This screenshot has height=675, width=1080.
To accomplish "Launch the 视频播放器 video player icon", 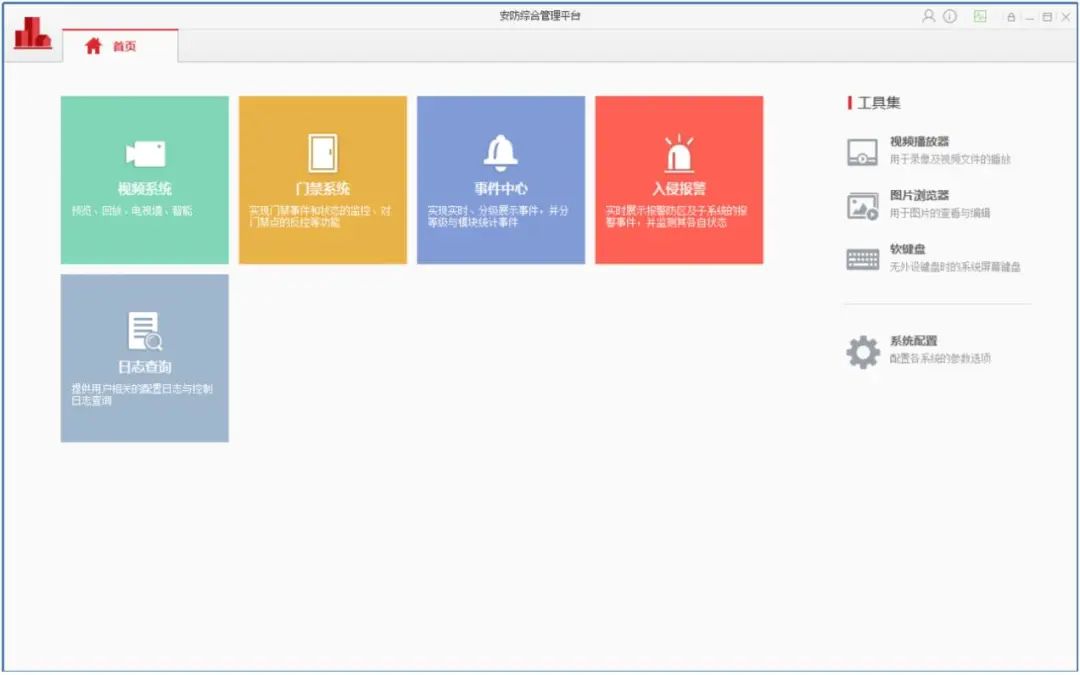I will click(x=861, y=150).
